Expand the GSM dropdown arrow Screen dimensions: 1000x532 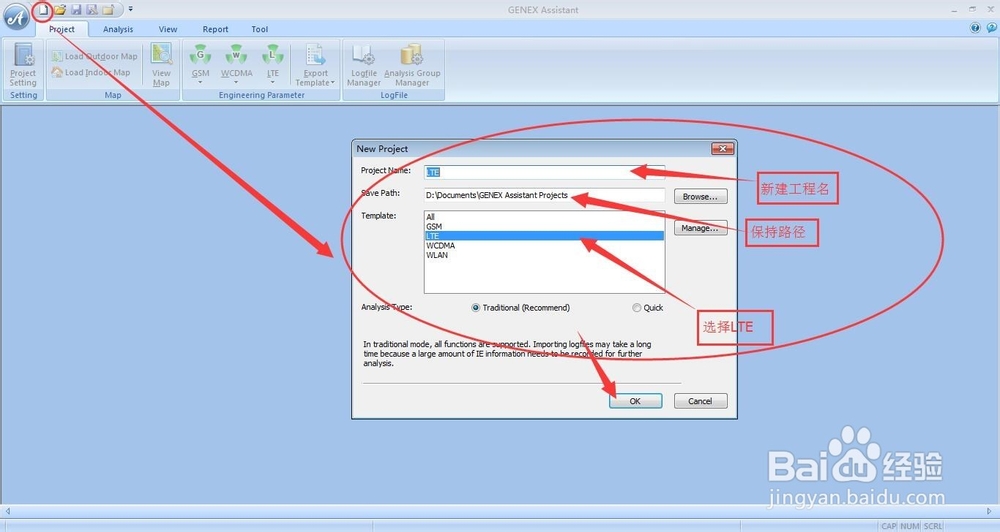200,82
